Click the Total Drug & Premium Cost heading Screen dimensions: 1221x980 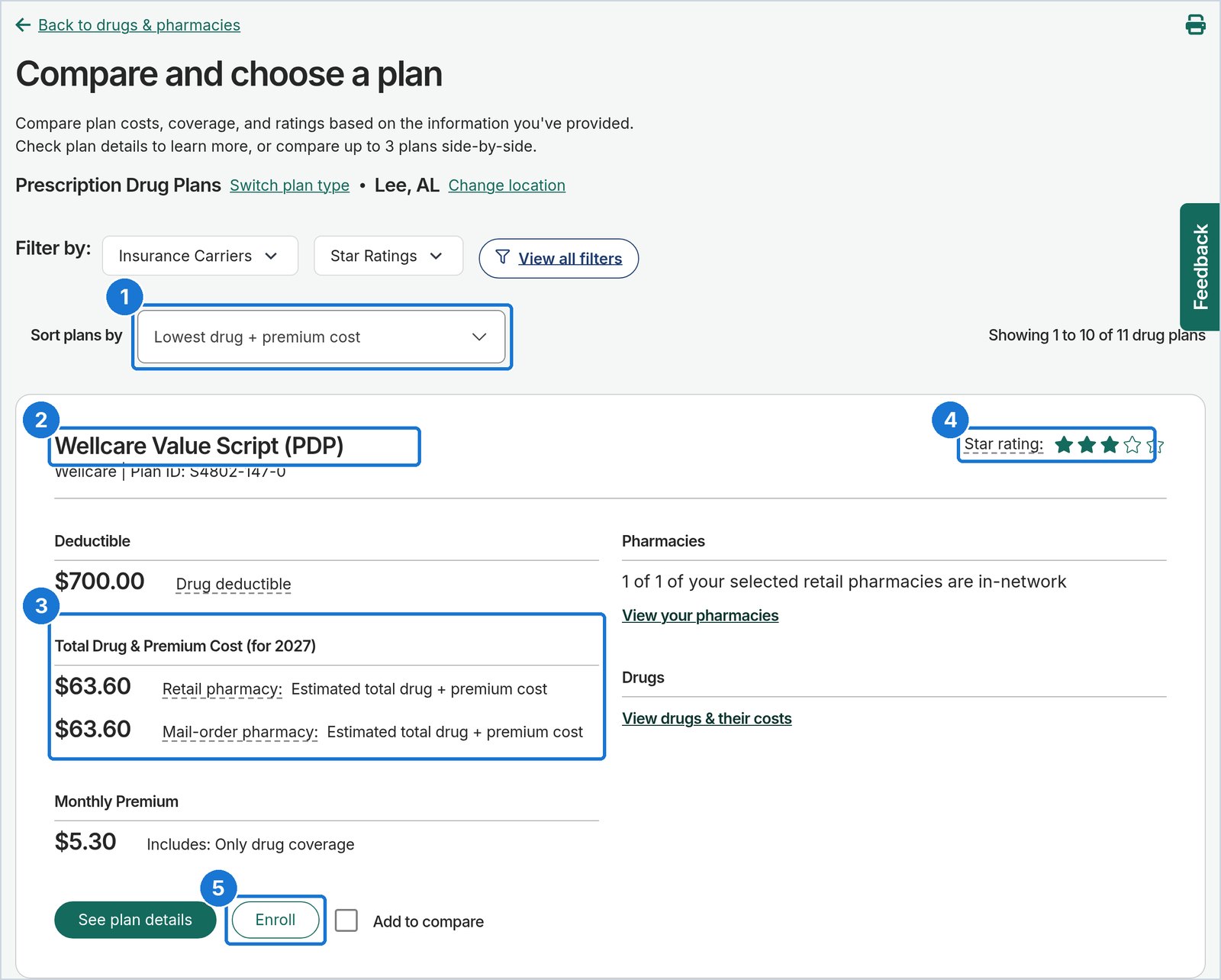click(x=185, y=646)
